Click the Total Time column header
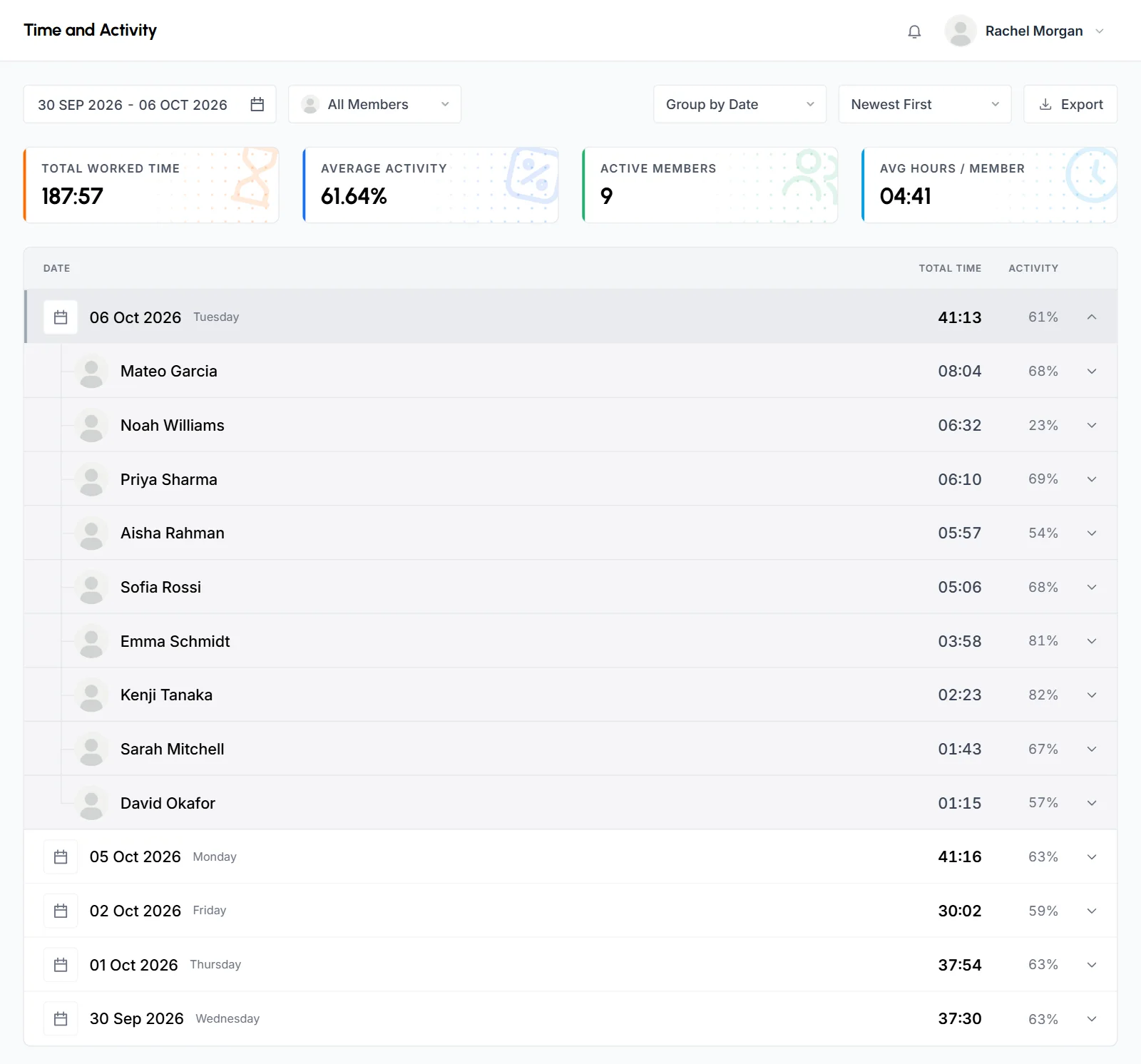 pos(950,268)
